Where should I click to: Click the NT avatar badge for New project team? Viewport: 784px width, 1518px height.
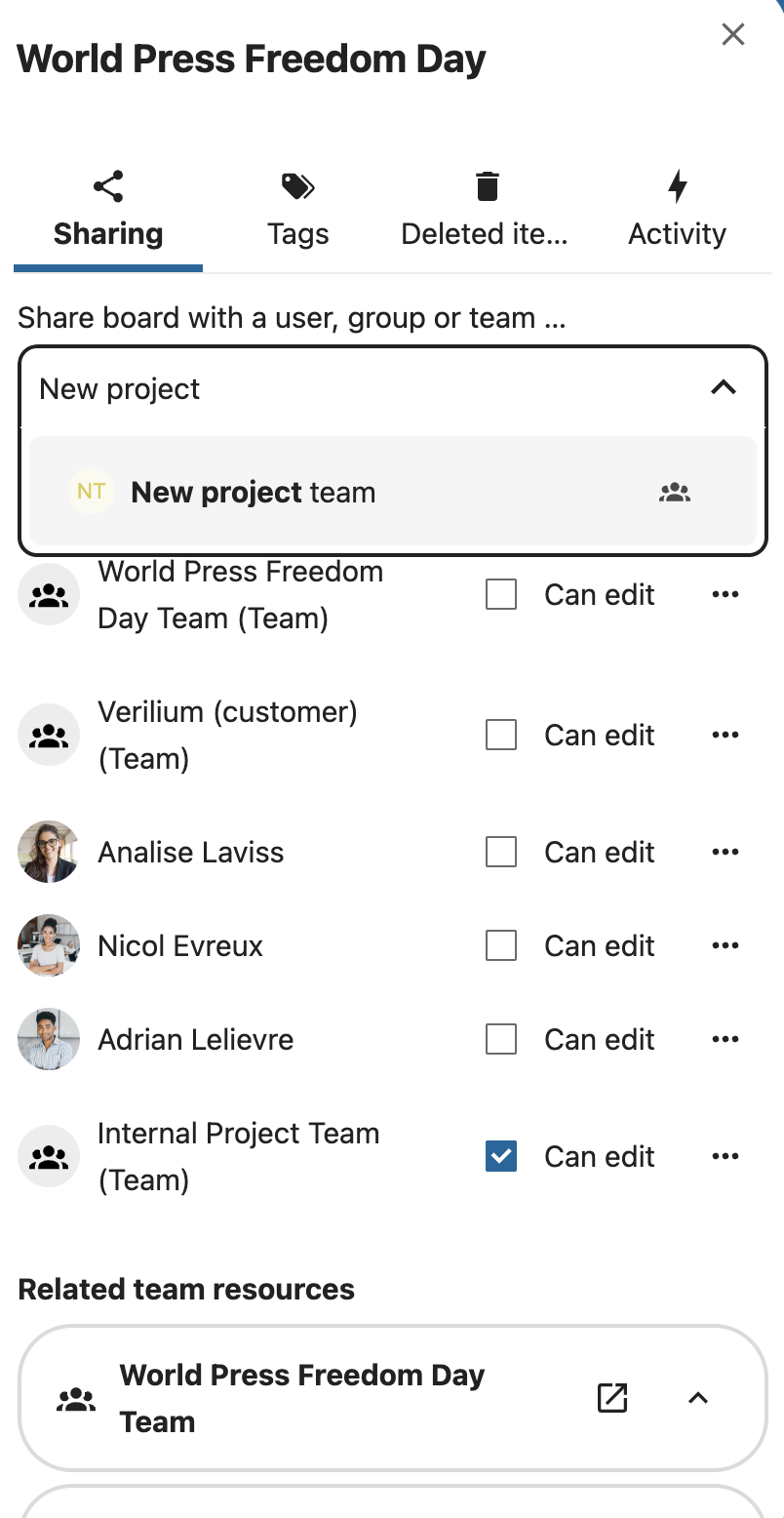[x=91, y=491]
